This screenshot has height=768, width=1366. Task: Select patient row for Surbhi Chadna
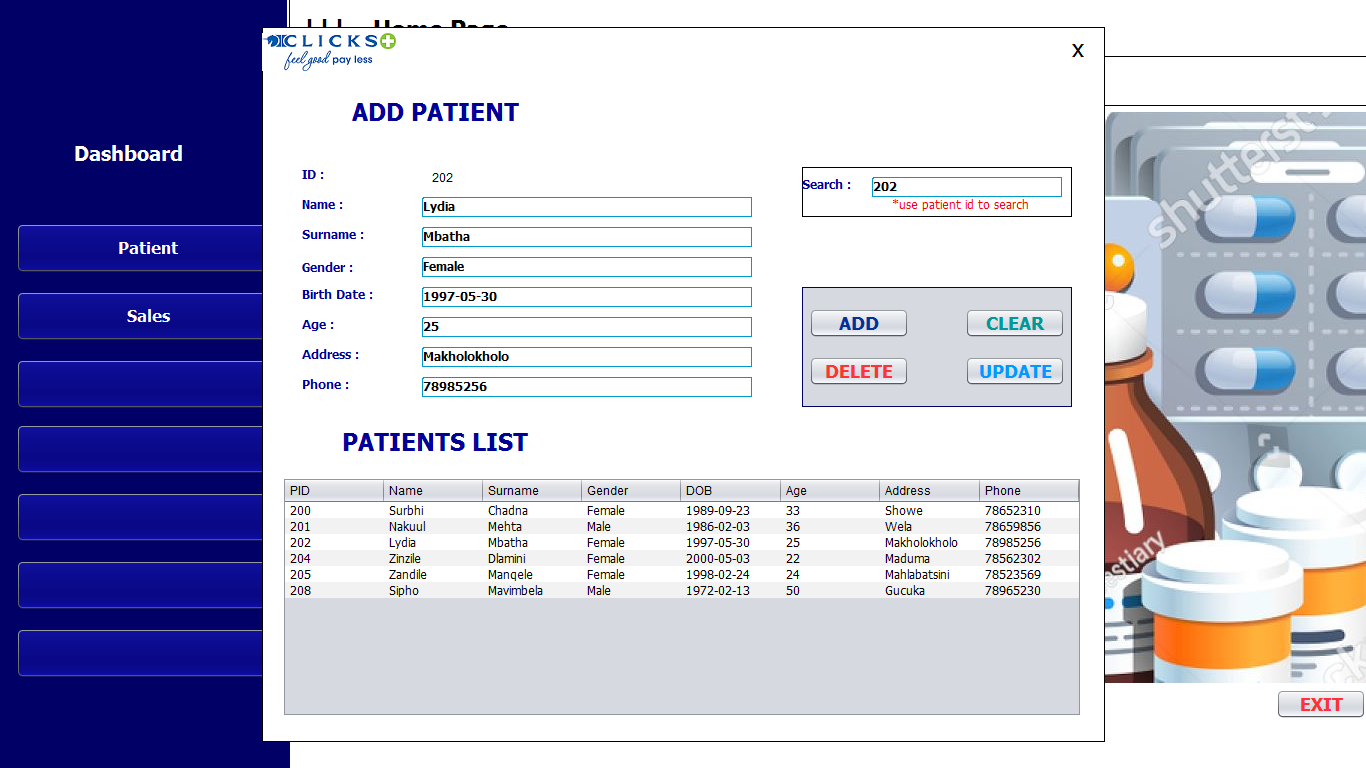680,511
